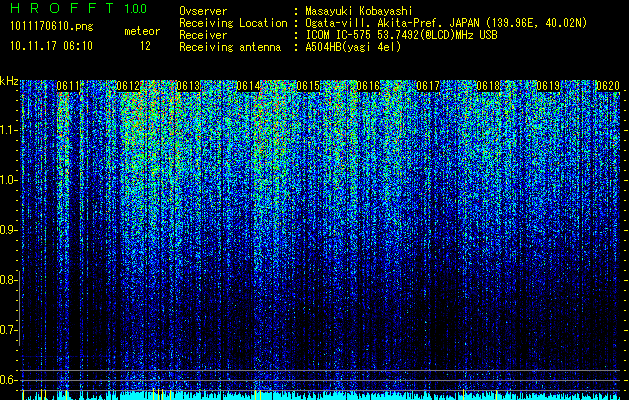Image resolution: width=629 pixels, height=400 pixels.
Task: Click the meteor count value 12
Action: point(145,46)
